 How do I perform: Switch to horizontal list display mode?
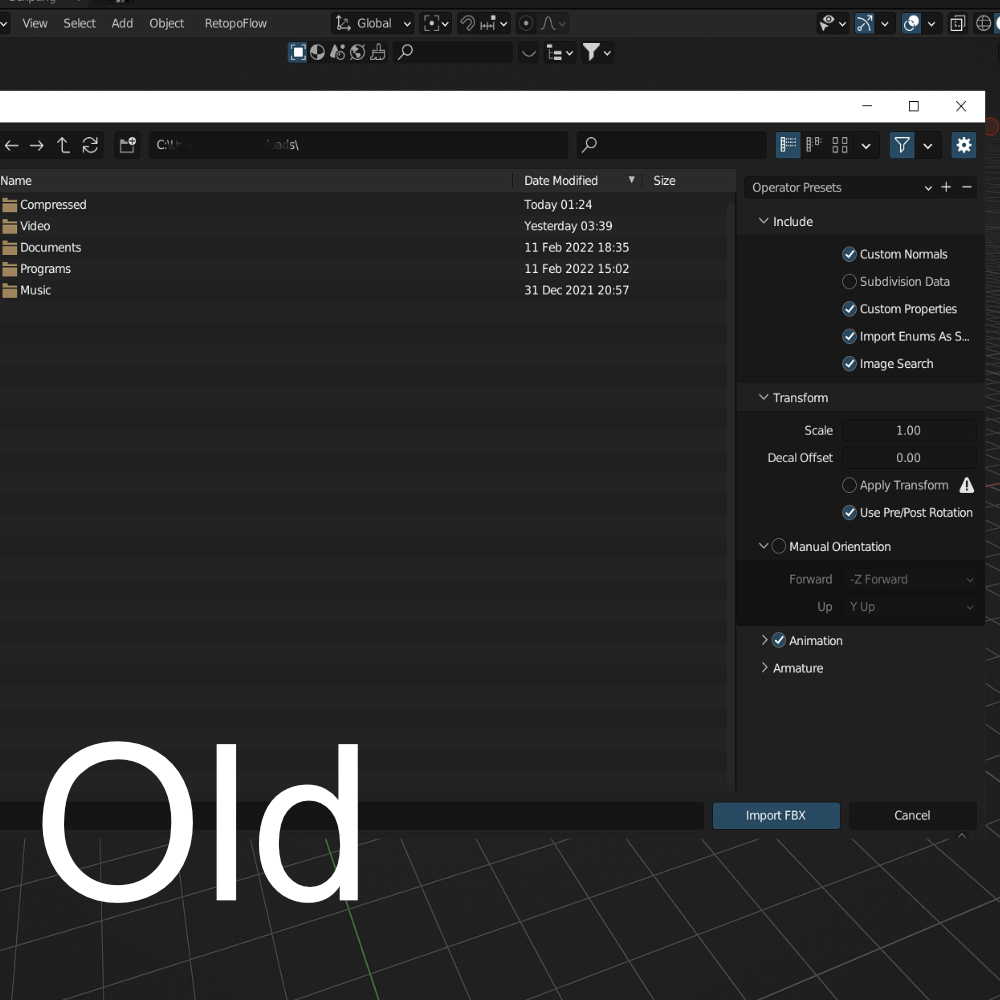[814, 145]
